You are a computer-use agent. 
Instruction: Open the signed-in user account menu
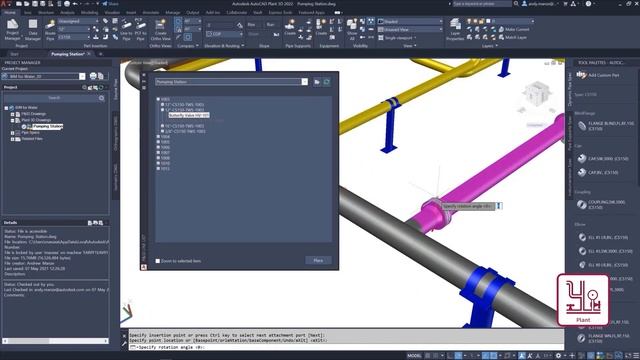click(539, 4)
